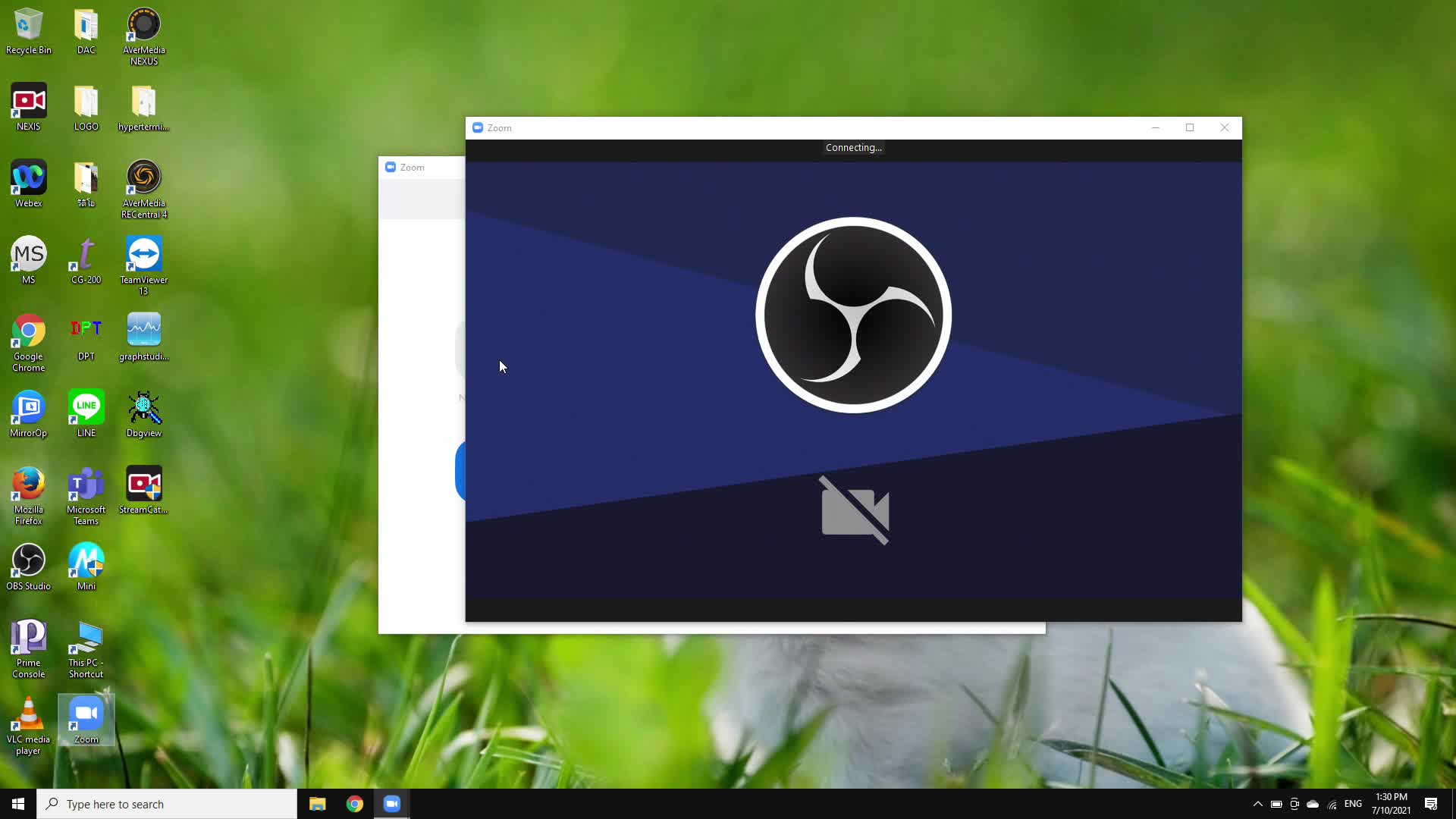The height and width of the screenshot is (819, 1456).
Task: Open CG-200 desktop shortcut
Action: (x=86, y=260)
